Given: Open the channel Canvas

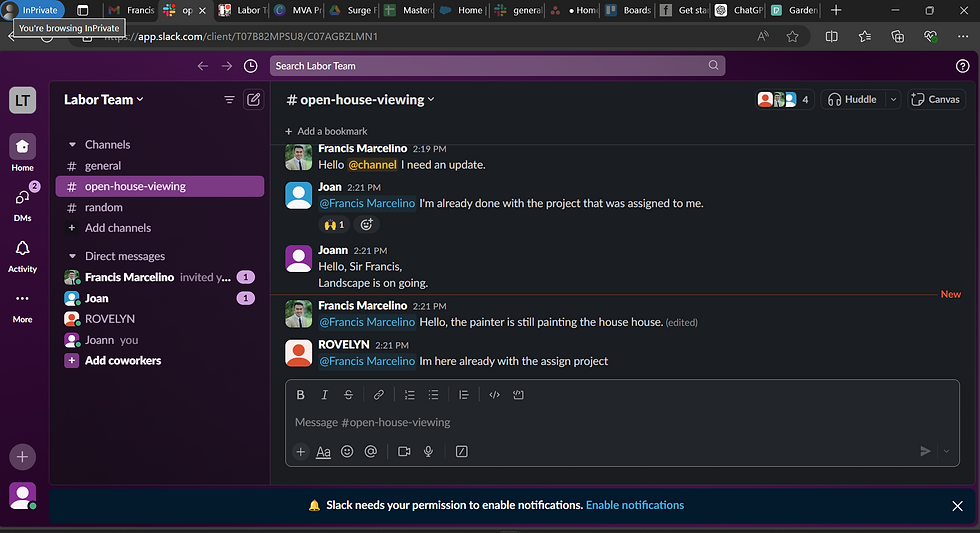Looking at the screenshot, I should 936,99.
